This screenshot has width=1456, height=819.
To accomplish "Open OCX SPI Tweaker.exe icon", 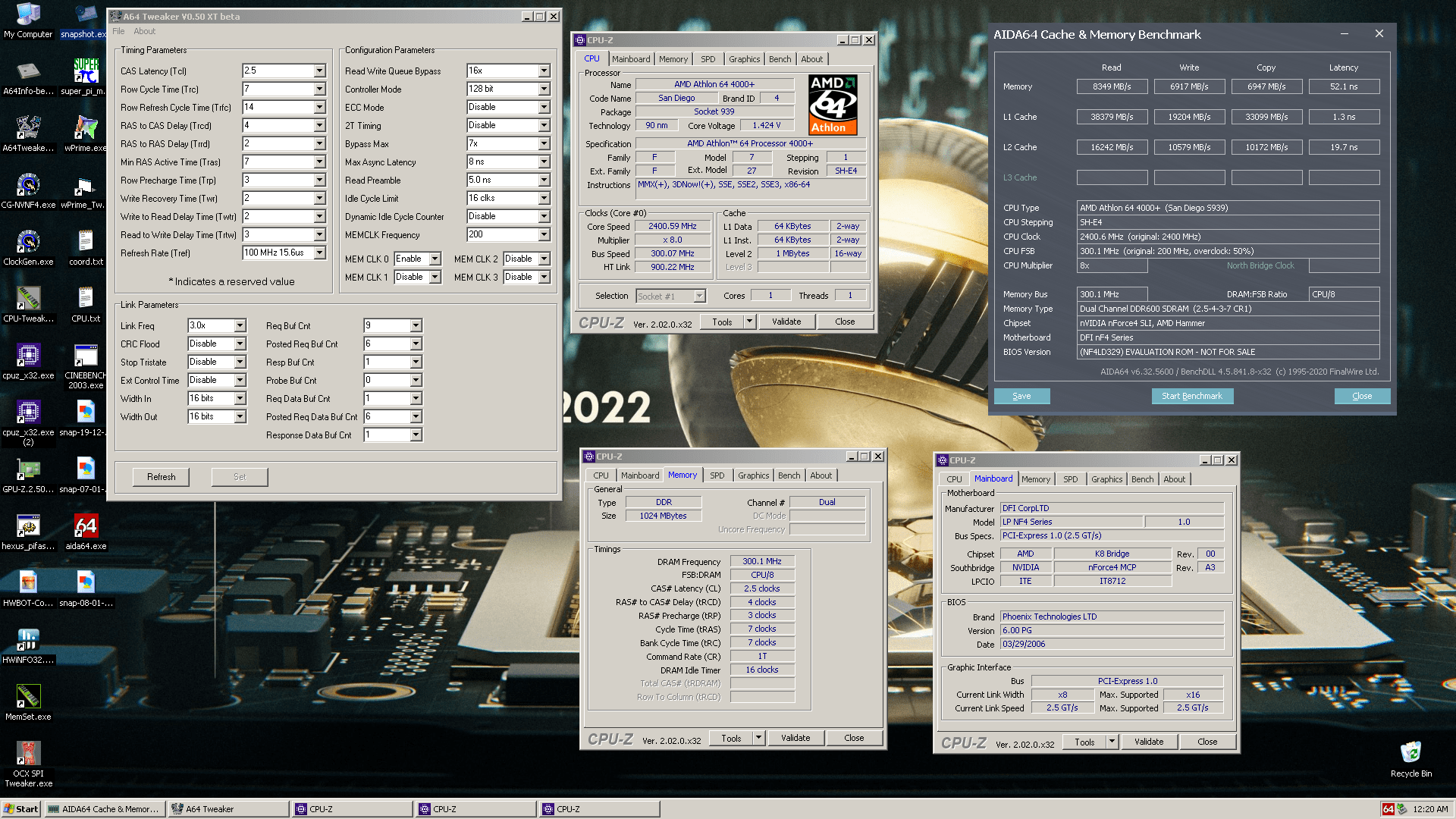I will coord(28,764).
